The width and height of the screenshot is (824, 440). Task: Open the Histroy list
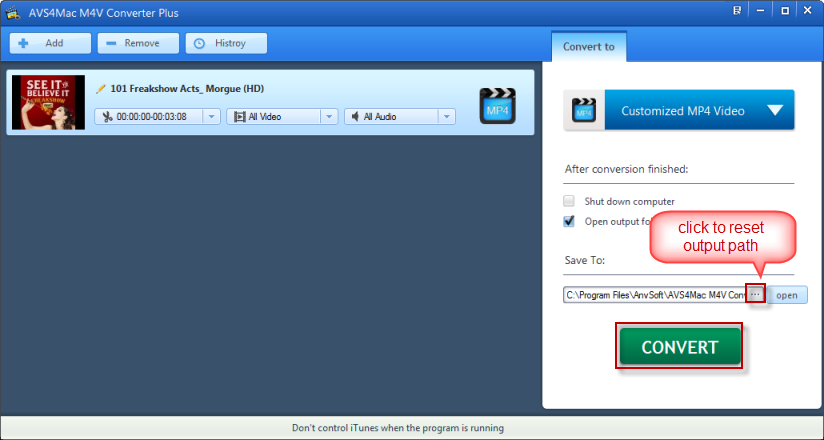tap(226, 43)
